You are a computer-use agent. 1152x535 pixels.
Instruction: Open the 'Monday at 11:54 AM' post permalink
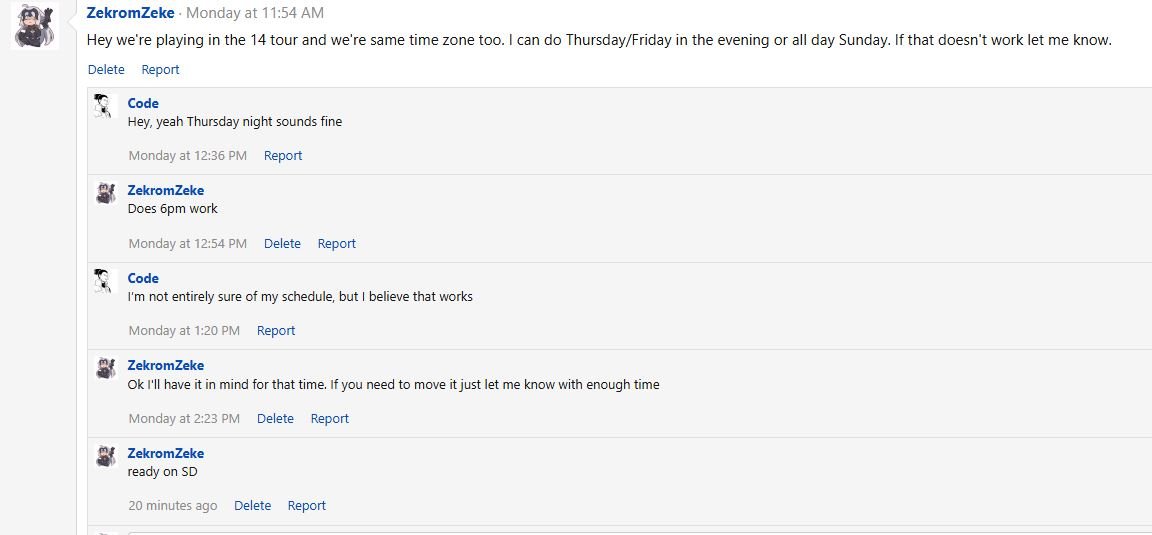pyautogui.click(x=255, y=13)
